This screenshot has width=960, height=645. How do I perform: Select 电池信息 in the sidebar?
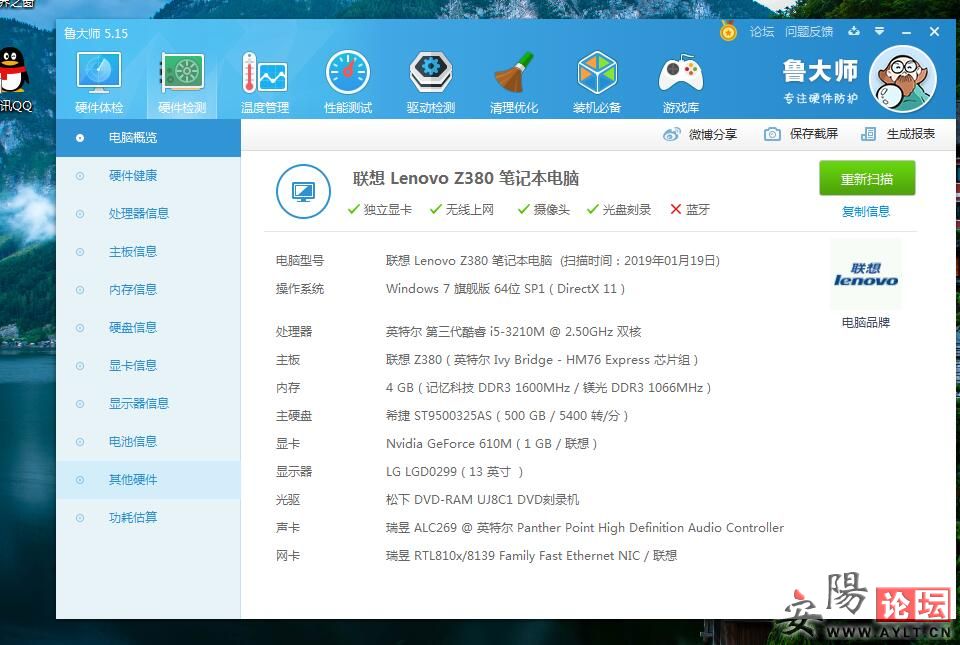(148, 441)
